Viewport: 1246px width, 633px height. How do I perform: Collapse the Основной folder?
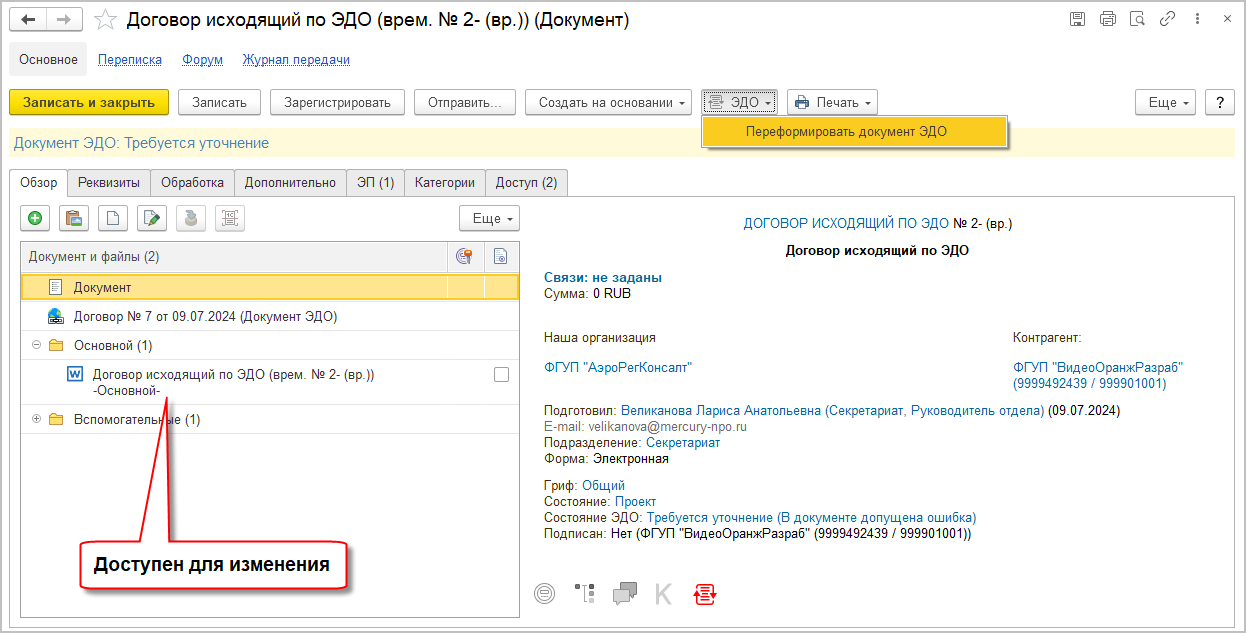pos(37,345)
